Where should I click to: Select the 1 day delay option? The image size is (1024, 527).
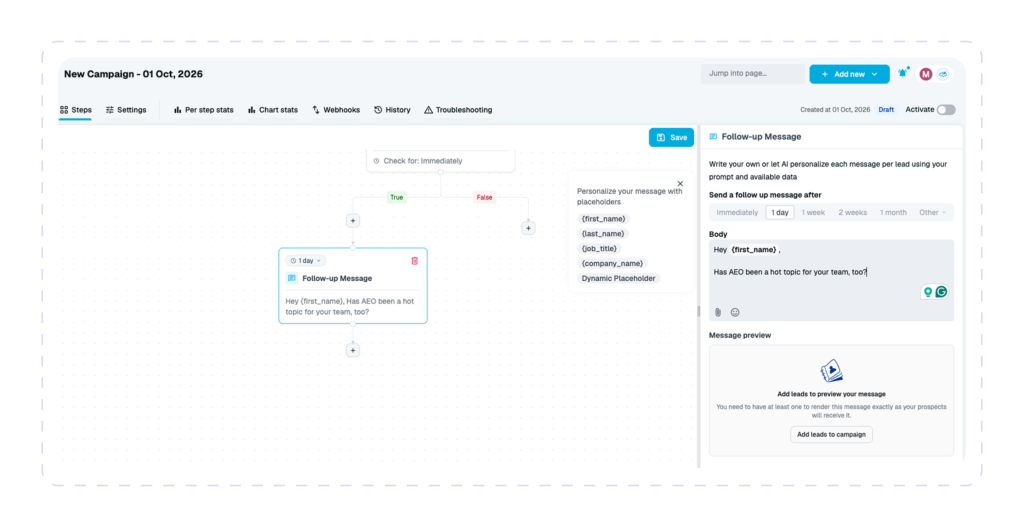(x=780, y=212)
